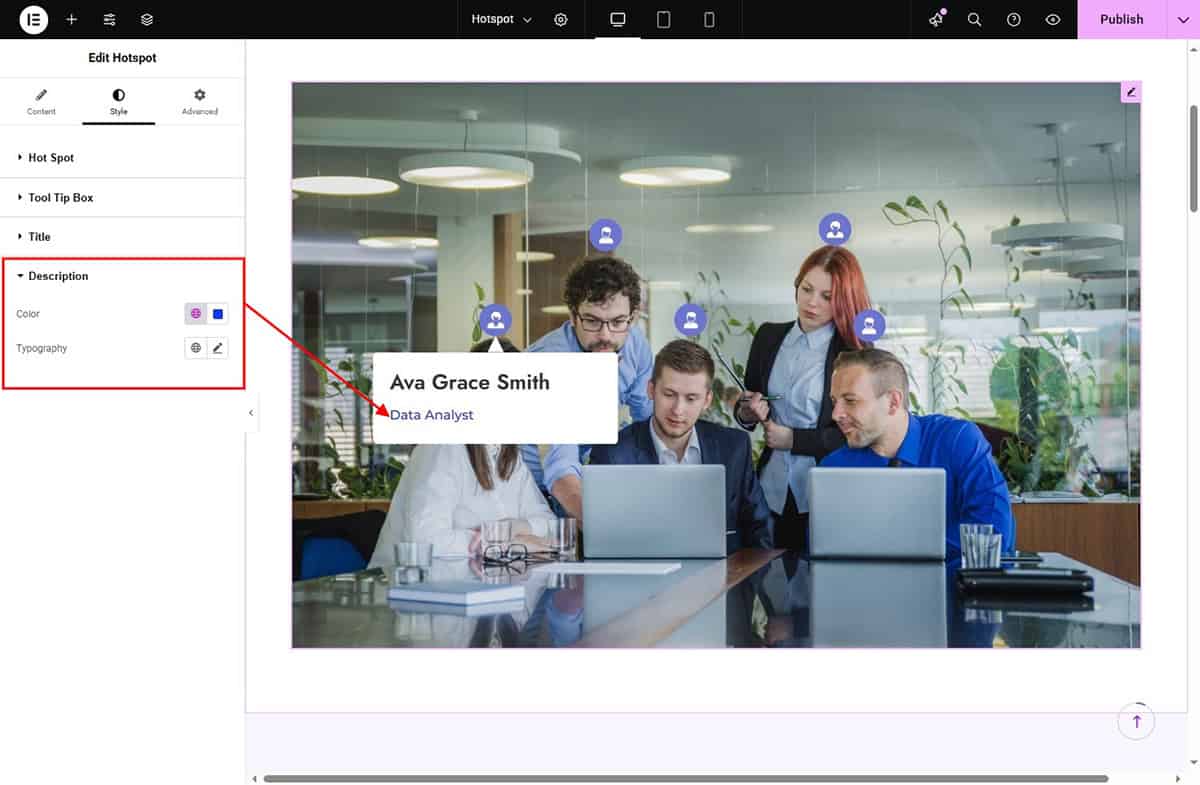This screenshot has height=785, width=1200.
Task: Click the Edit Hotspot panel title
Action: pos(122,58)
